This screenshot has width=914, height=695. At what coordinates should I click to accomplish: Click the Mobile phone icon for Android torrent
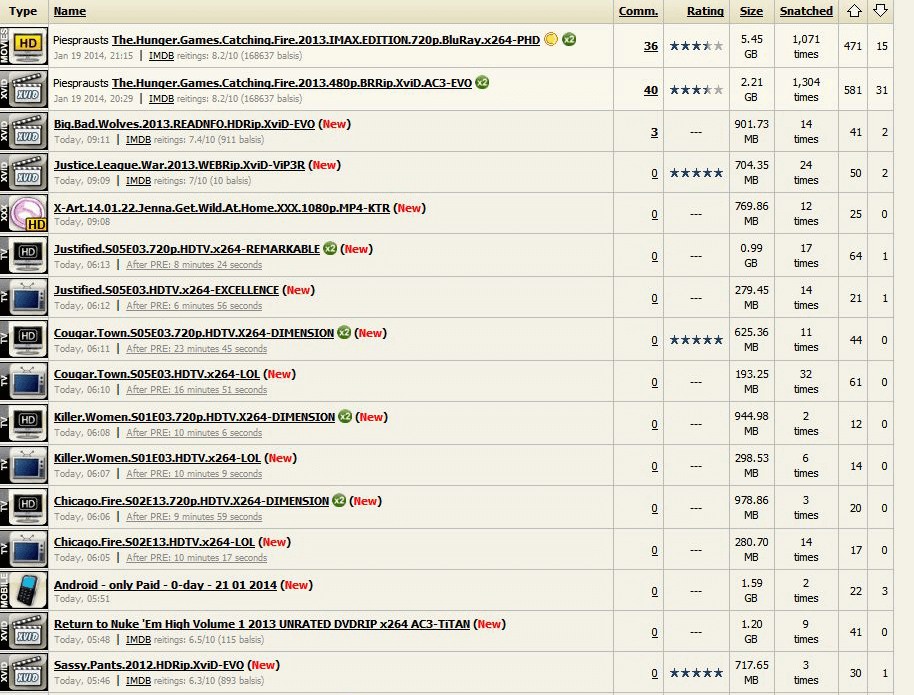(x=24, y=591)
